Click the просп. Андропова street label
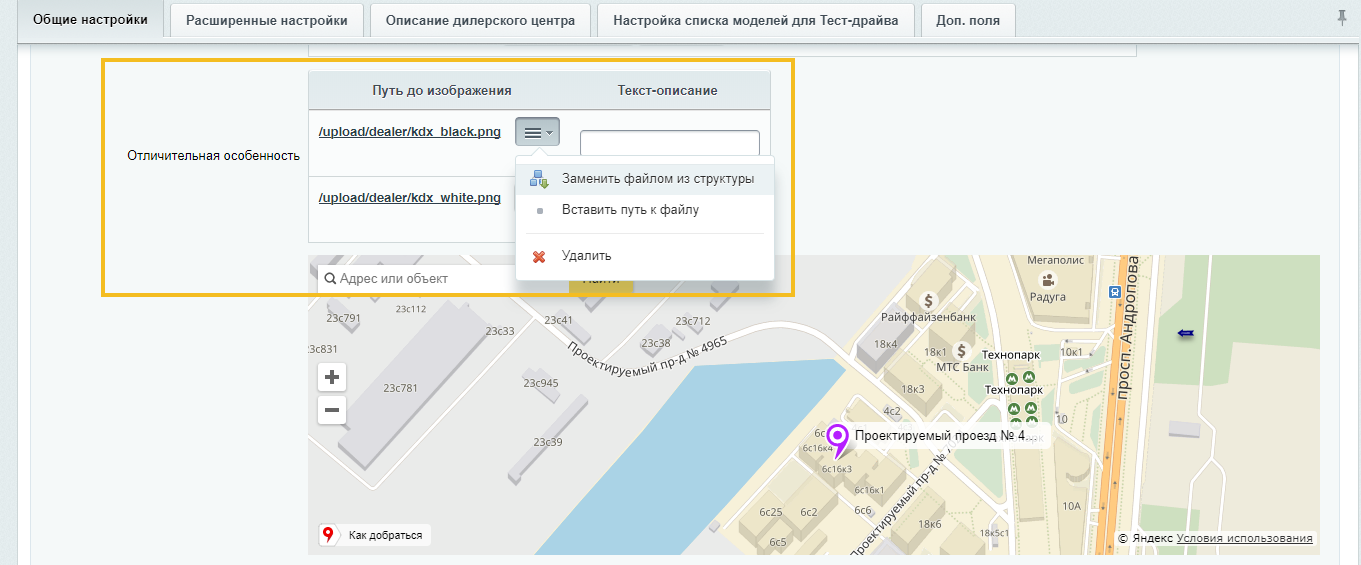 (x=1131, y=329)
